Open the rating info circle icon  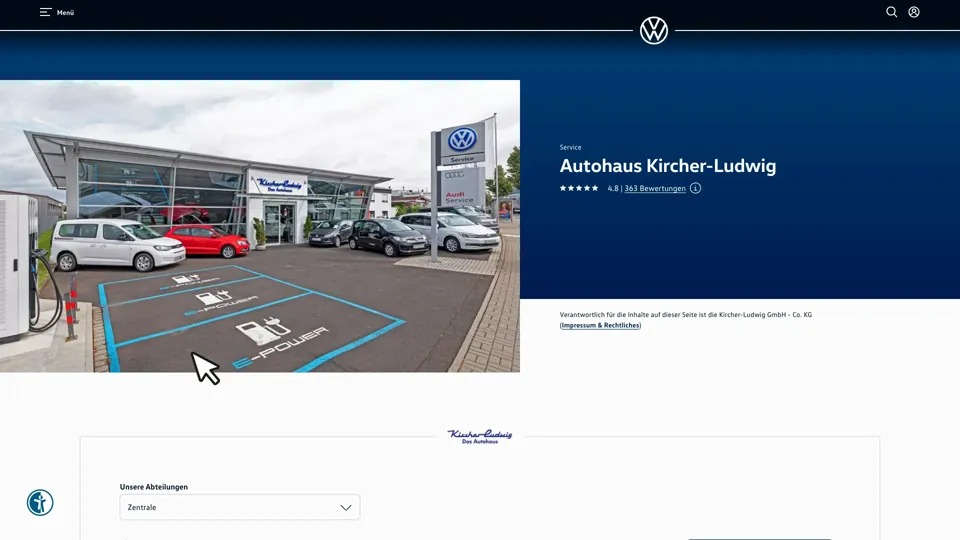click(x=695, y=188)
